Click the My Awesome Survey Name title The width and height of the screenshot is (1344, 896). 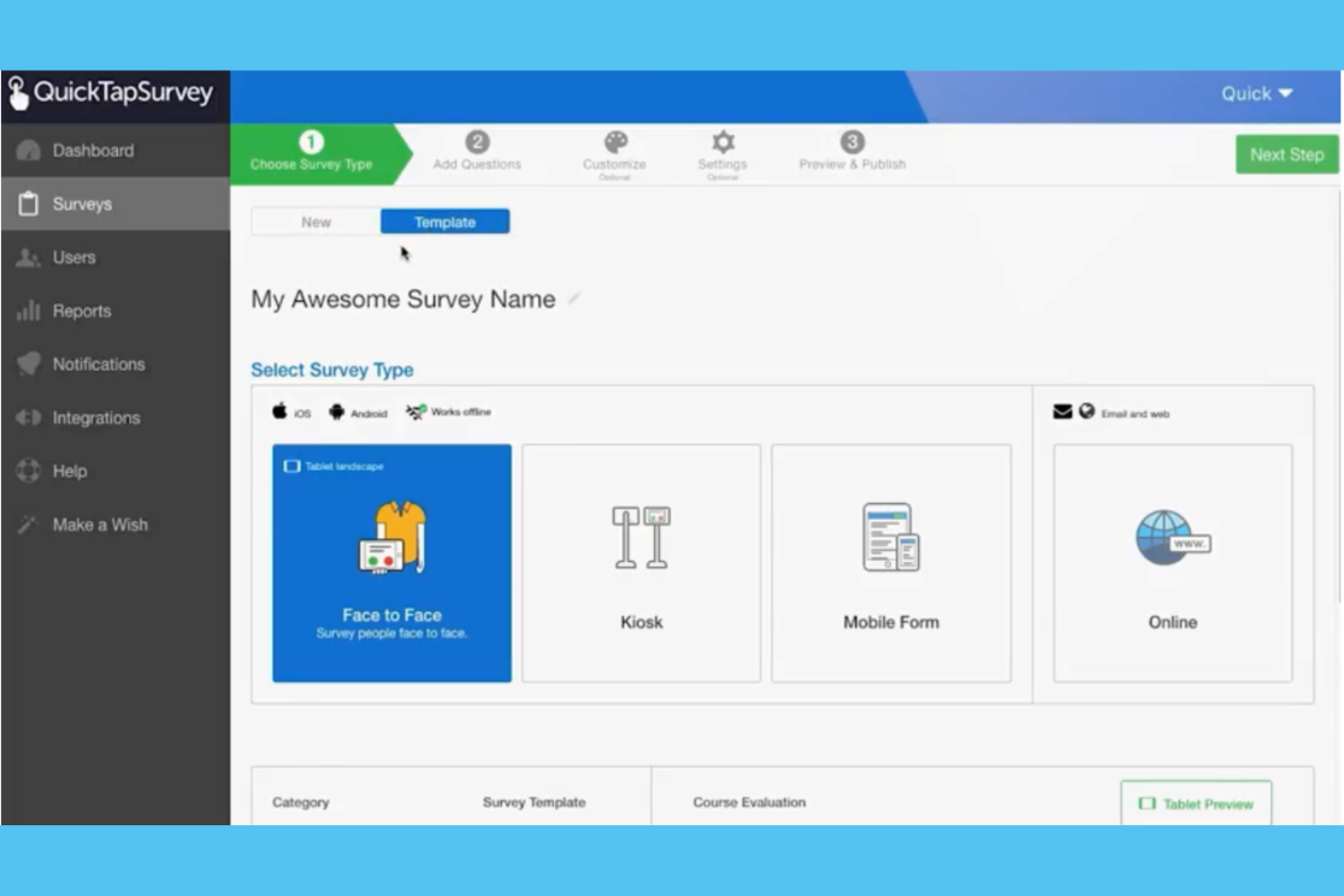point(403,300)
